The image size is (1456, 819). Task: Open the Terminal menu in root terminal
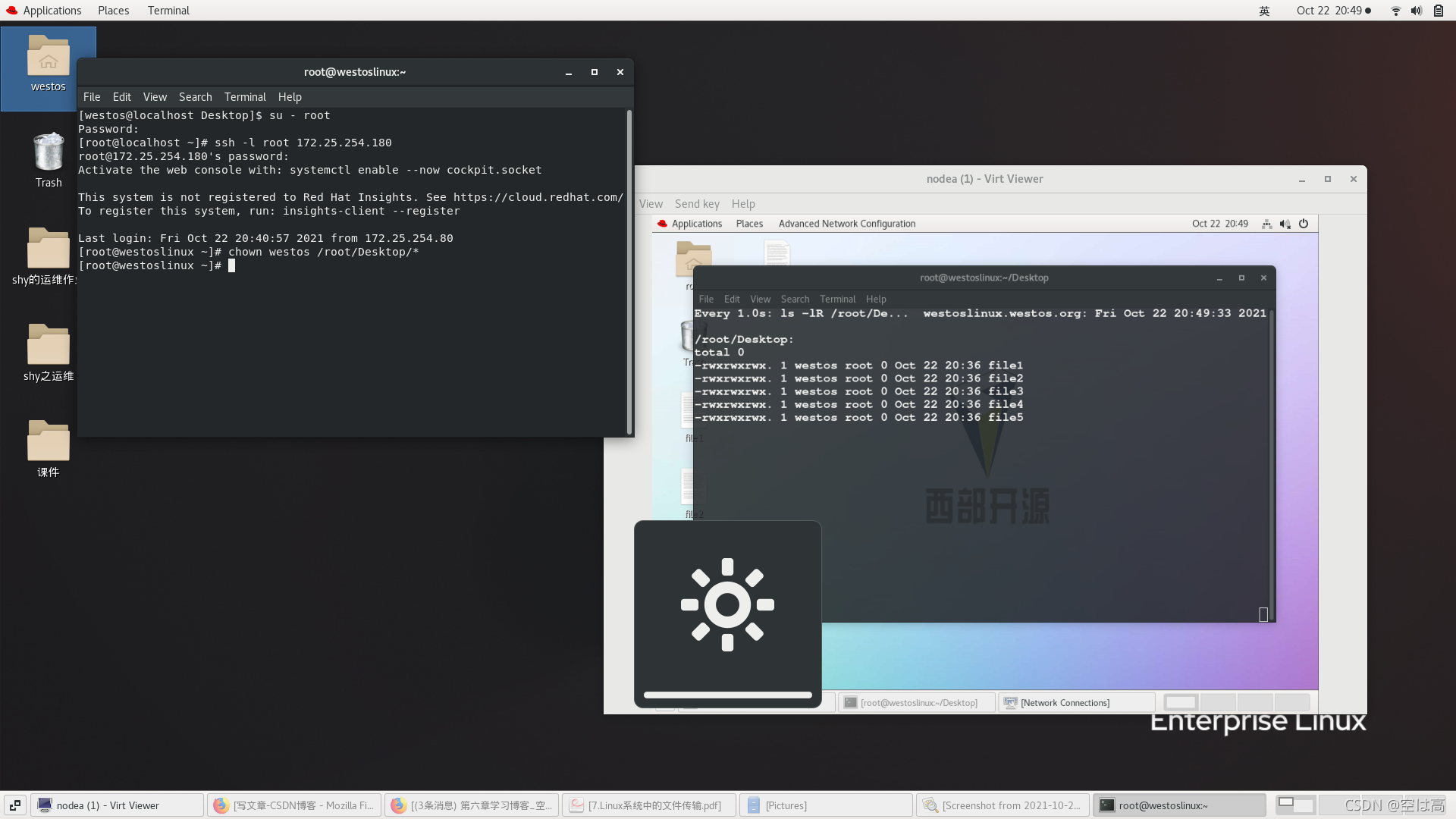(x=245, y=96)
